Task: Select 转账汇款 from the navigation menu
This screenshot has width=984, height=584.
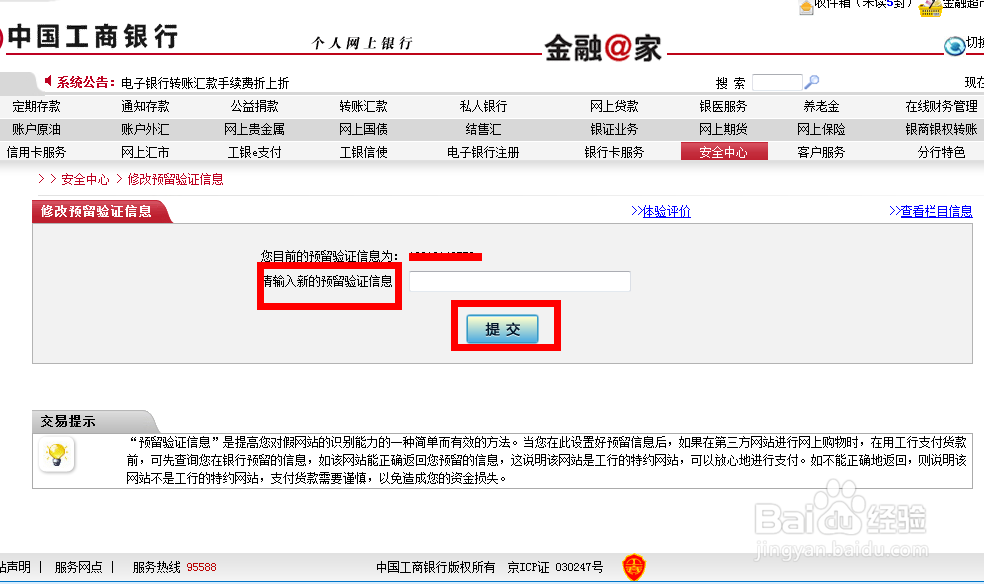Action: click(x=364, y=105)
